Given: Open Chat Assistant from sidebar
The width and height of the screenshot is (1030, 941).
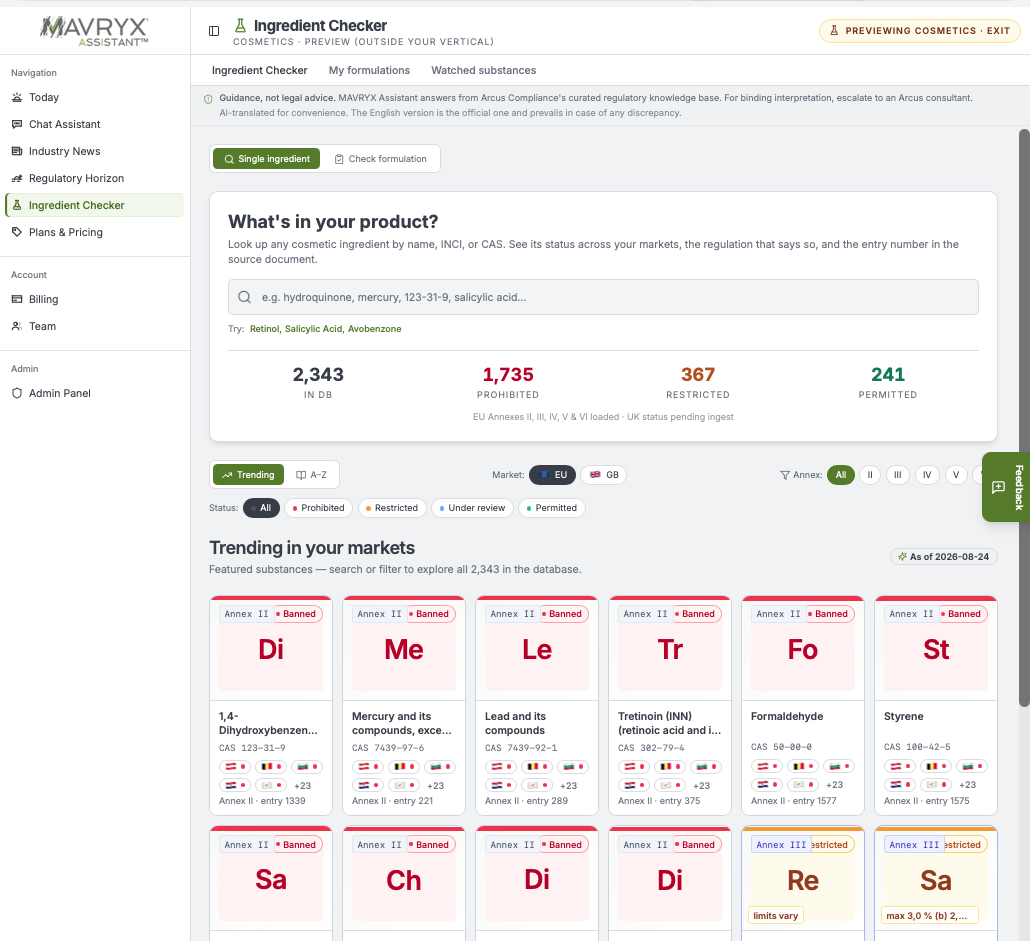Looking at the screenshot, I should coord(95,124).
